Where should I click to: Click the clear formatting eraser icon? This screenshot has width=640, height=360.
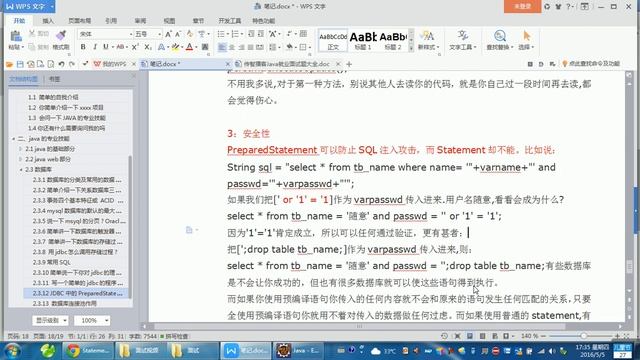pyautogui.click(x=190, y=34)
